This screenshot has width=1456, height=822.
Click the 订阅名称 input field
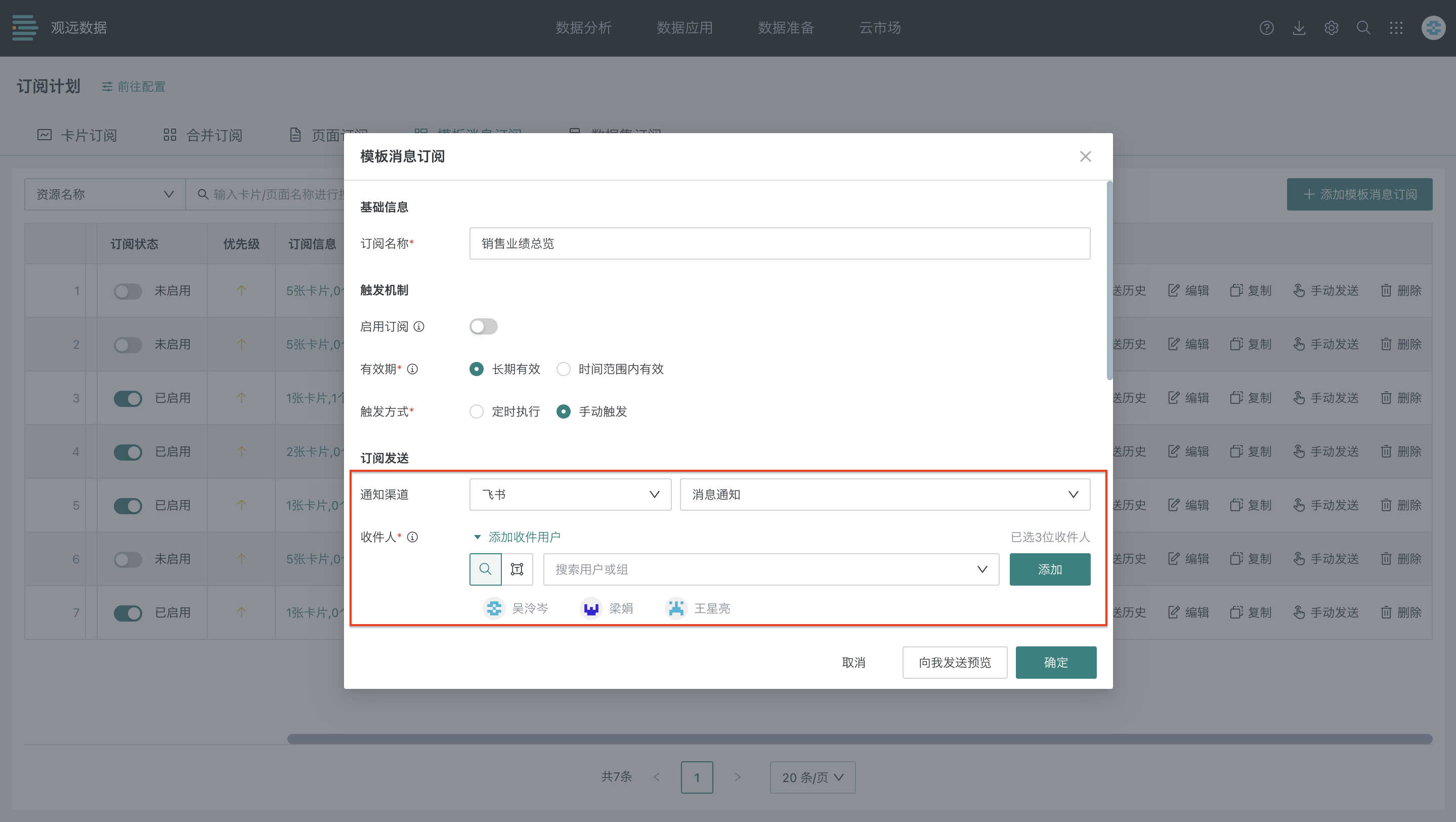tap(779, 243)
